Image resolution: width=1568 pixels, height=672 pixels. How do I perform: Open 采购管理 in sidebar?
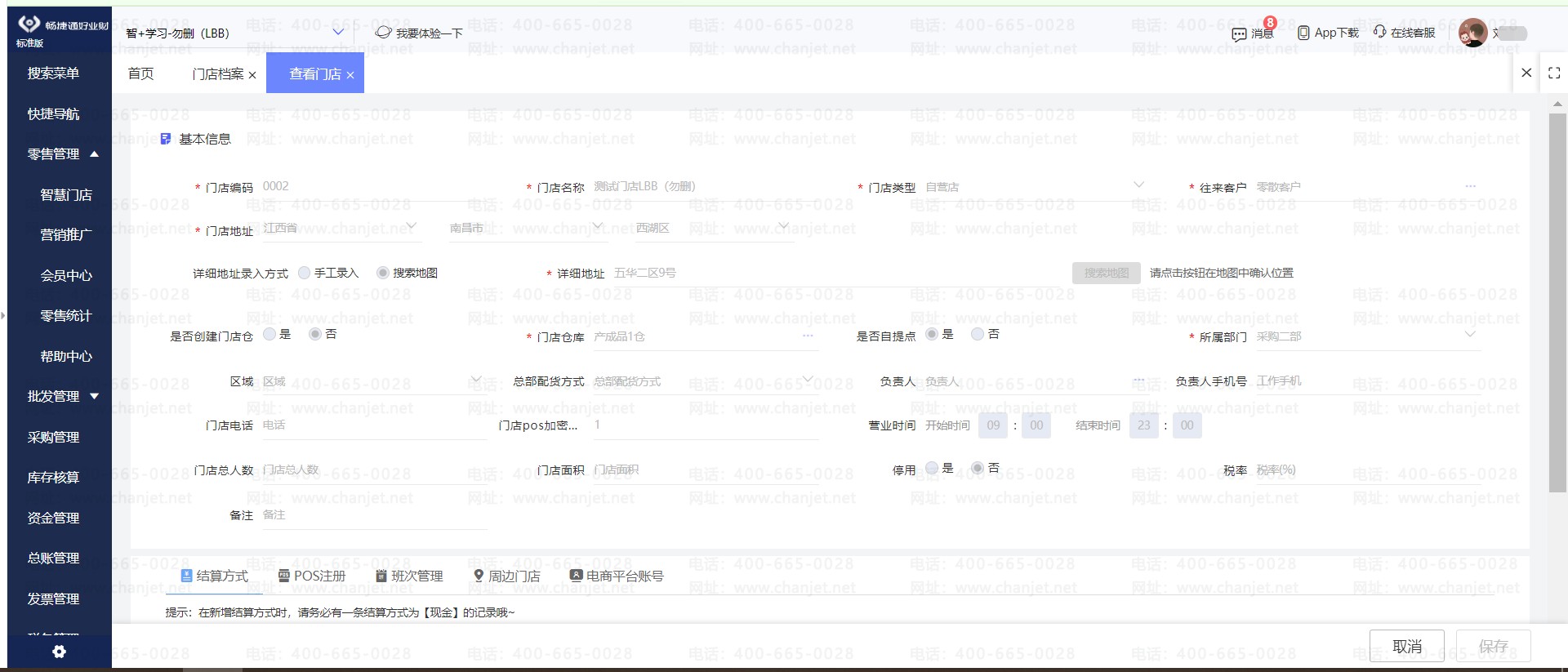53,437
